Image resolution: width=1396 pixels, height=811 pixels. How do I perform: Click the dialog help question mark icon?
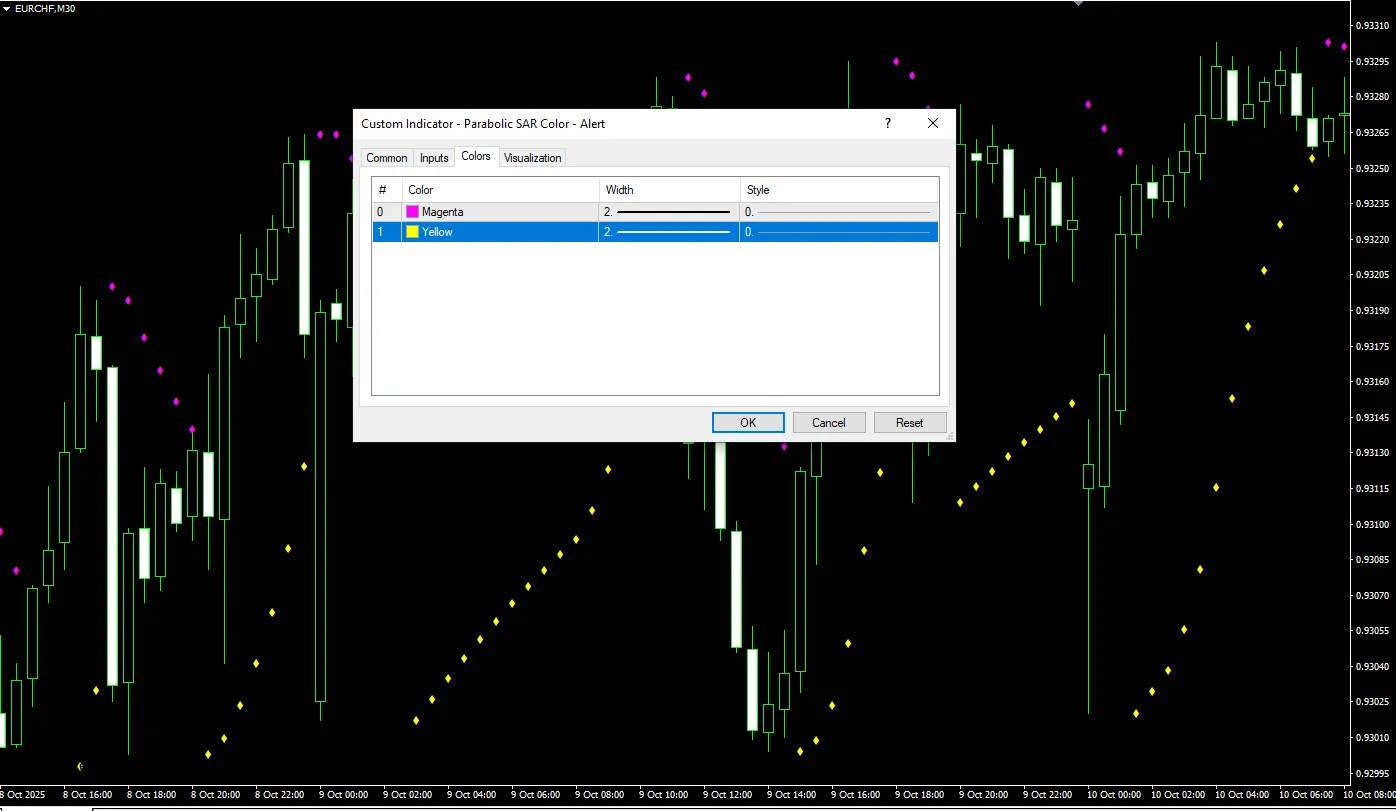tap(887, 124)
